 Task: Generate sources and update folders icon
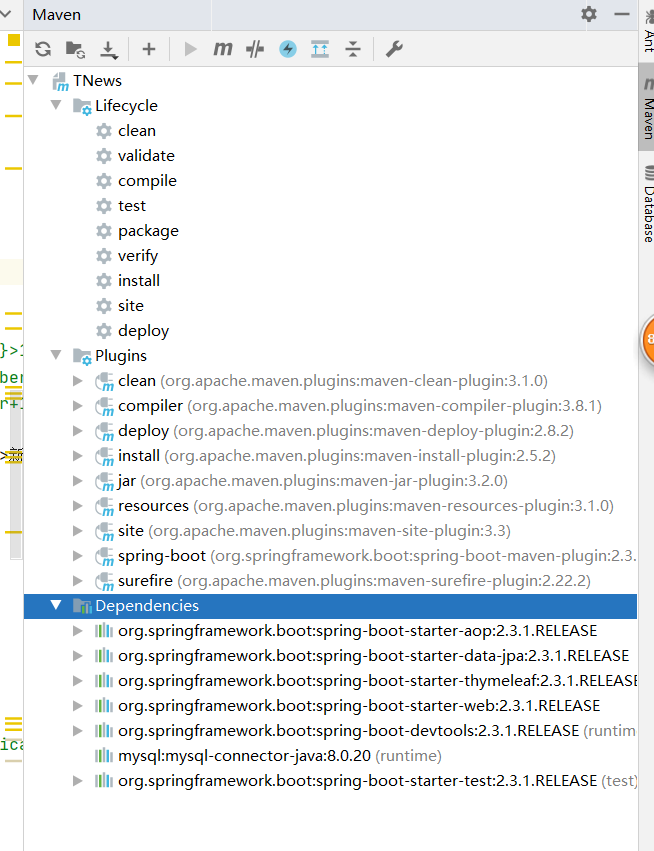(75, 49)
